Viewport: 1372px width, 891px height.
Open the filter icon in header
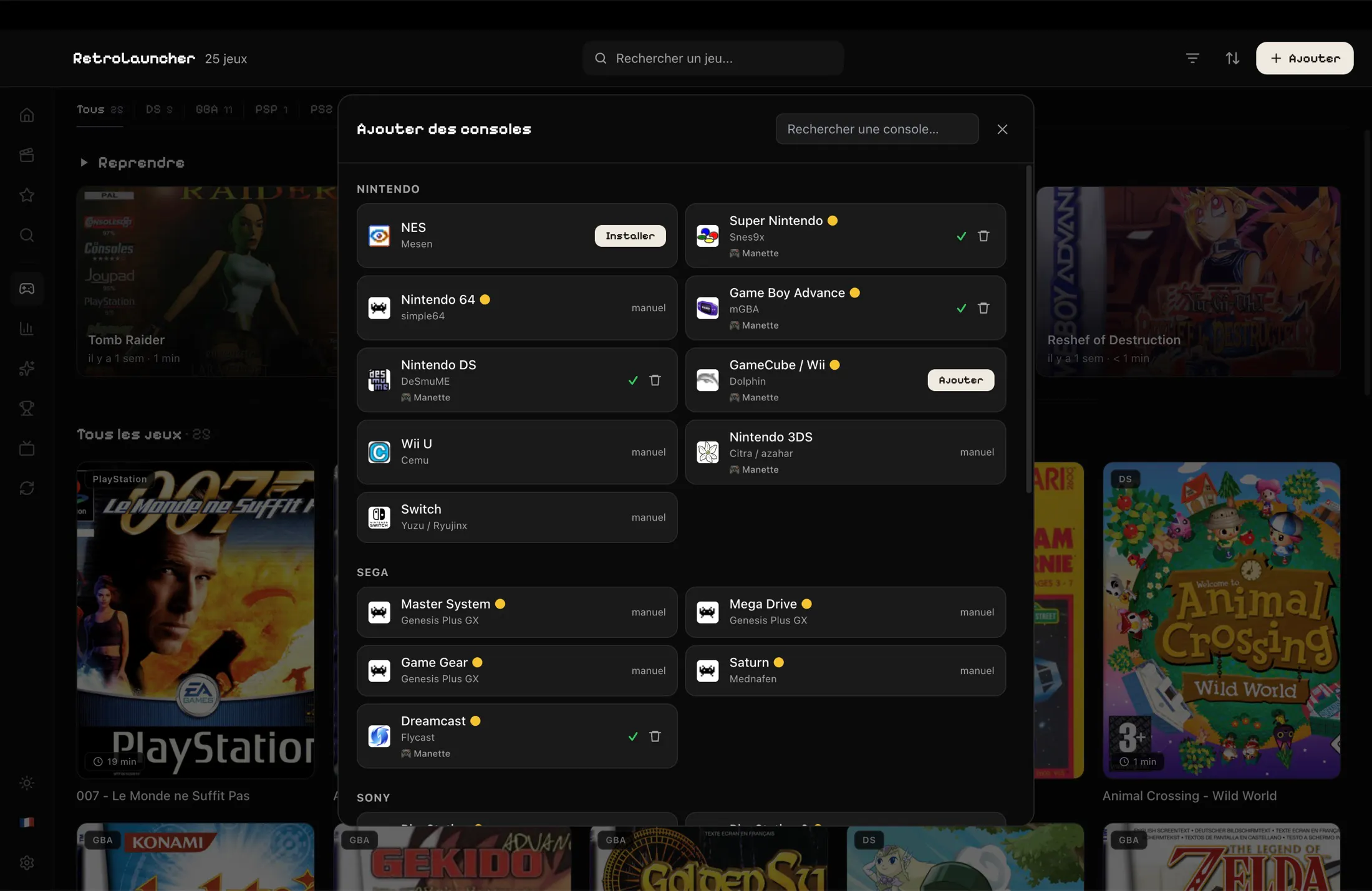pyautogui.click(x=1192, y=58)
